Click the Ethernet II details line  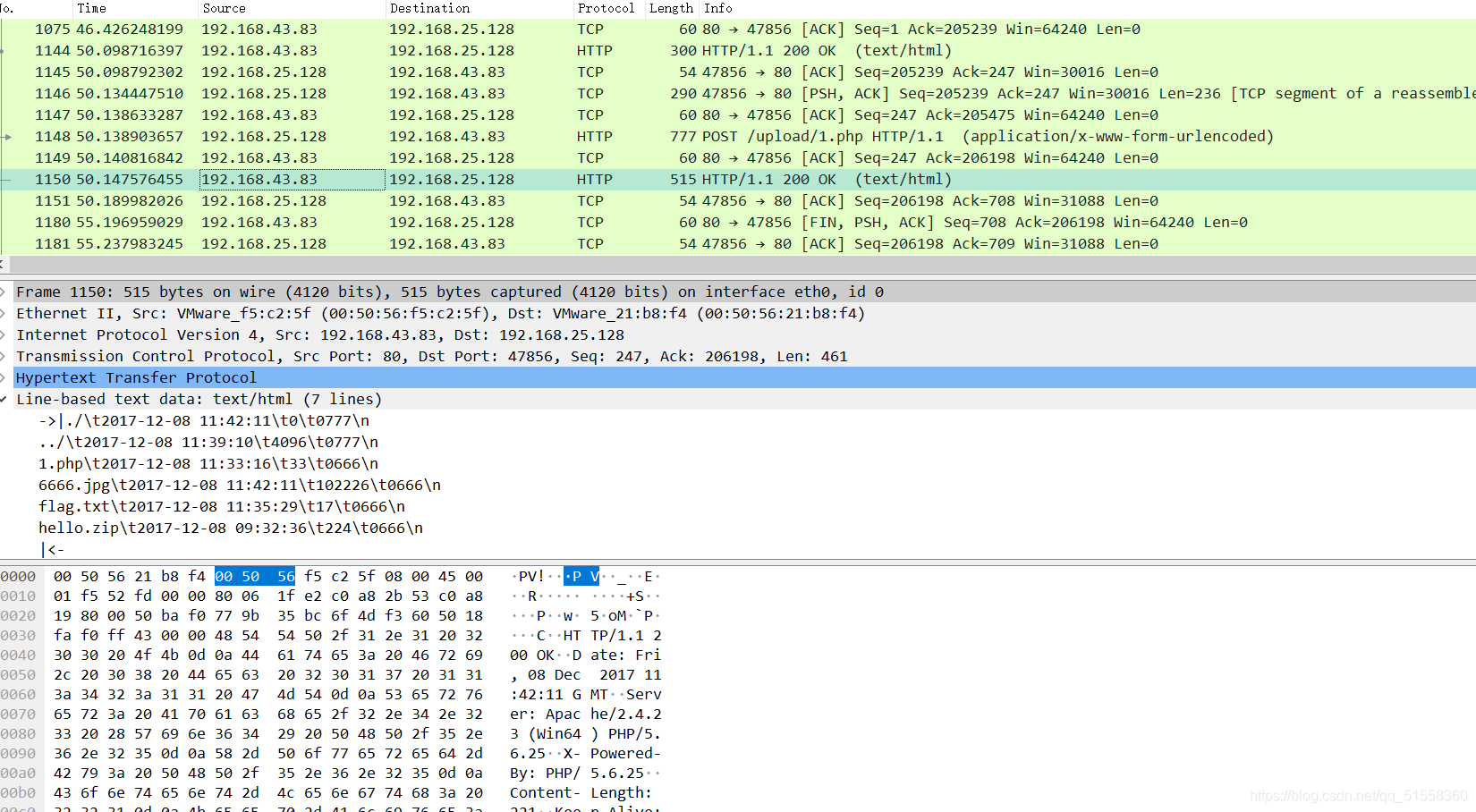[441, 313]
